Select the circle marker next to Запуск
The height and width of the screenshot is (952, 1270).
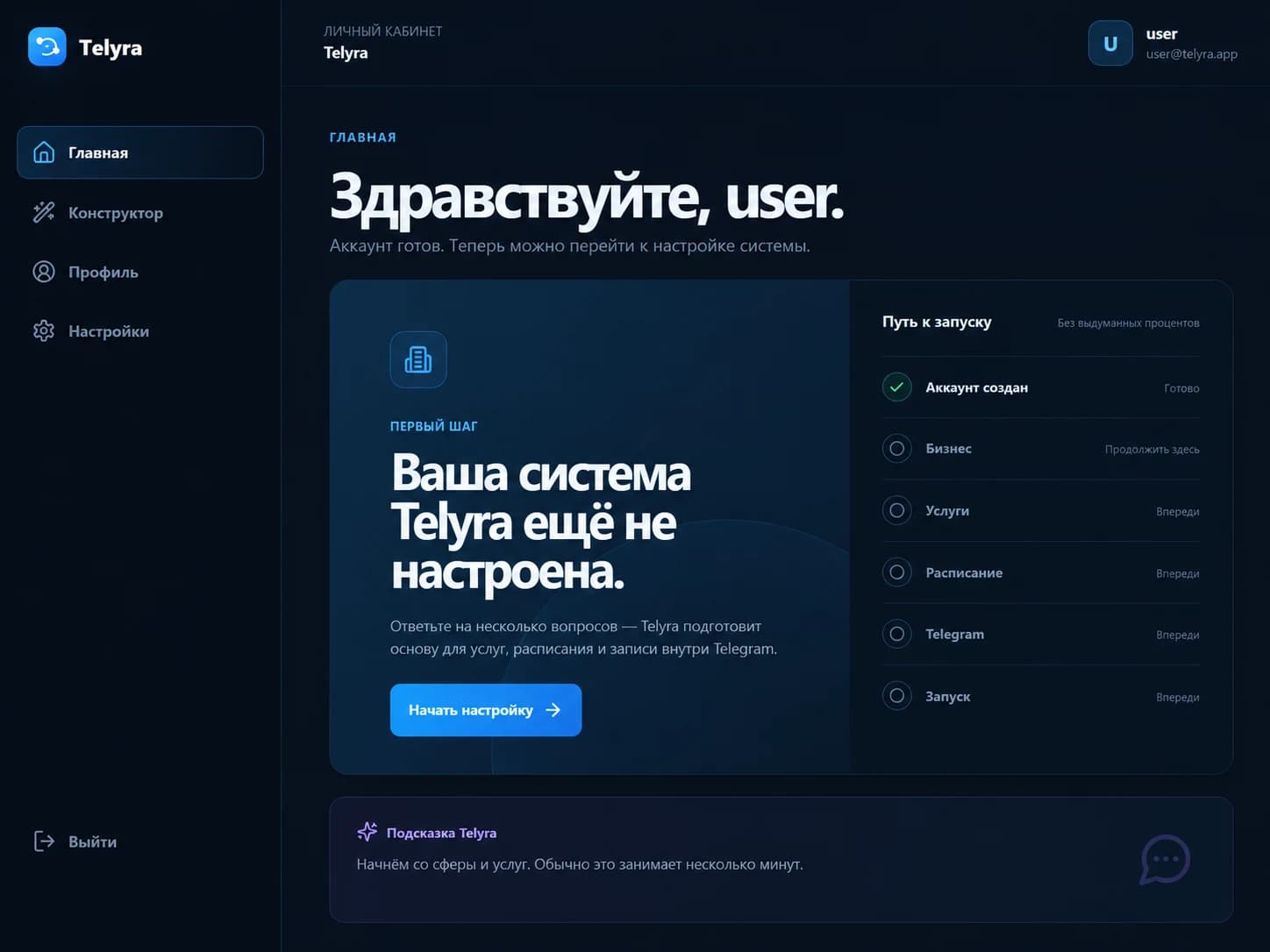click(x=896, y=696)
